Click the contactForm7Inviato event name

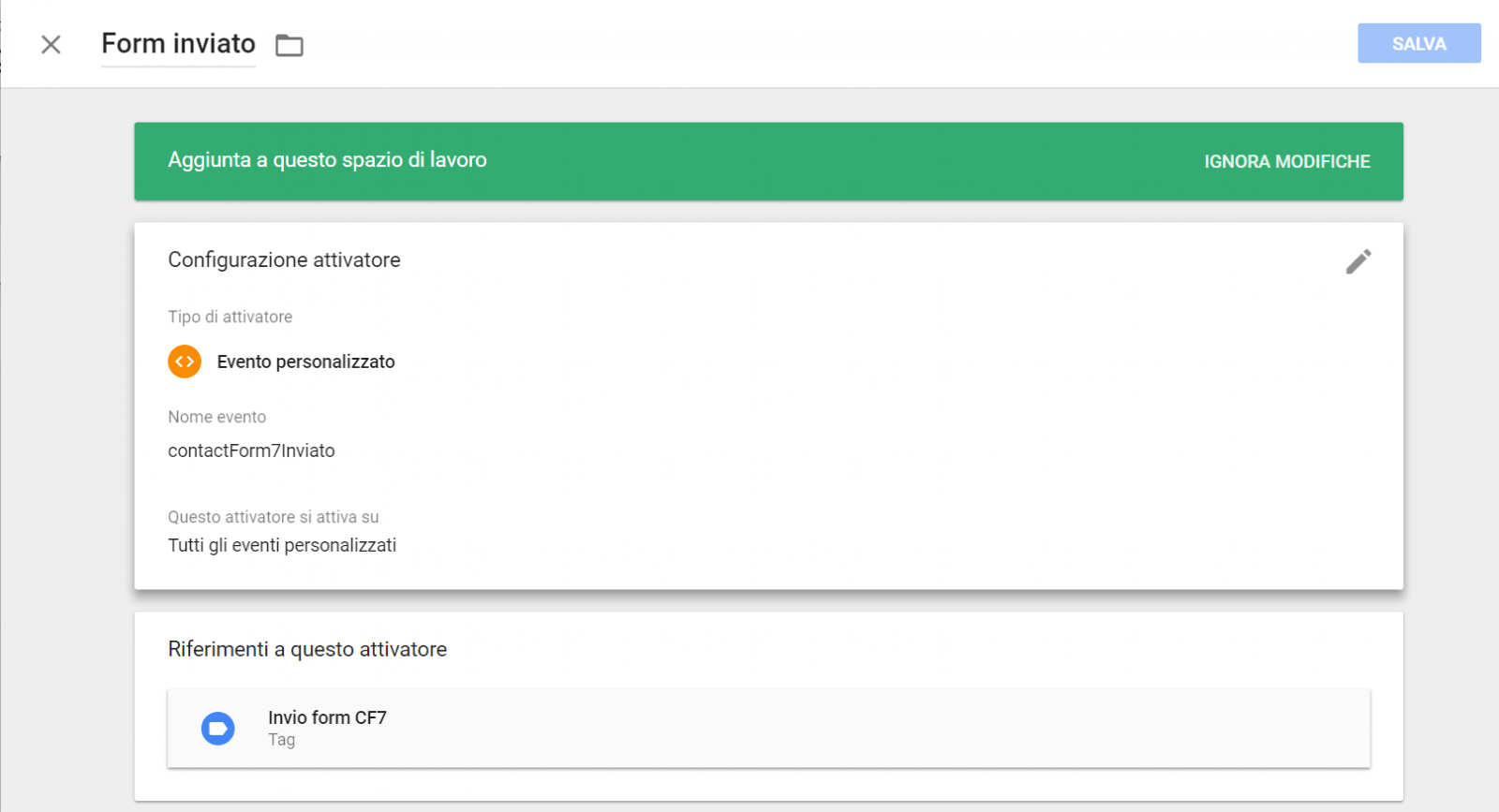point(251,450)
